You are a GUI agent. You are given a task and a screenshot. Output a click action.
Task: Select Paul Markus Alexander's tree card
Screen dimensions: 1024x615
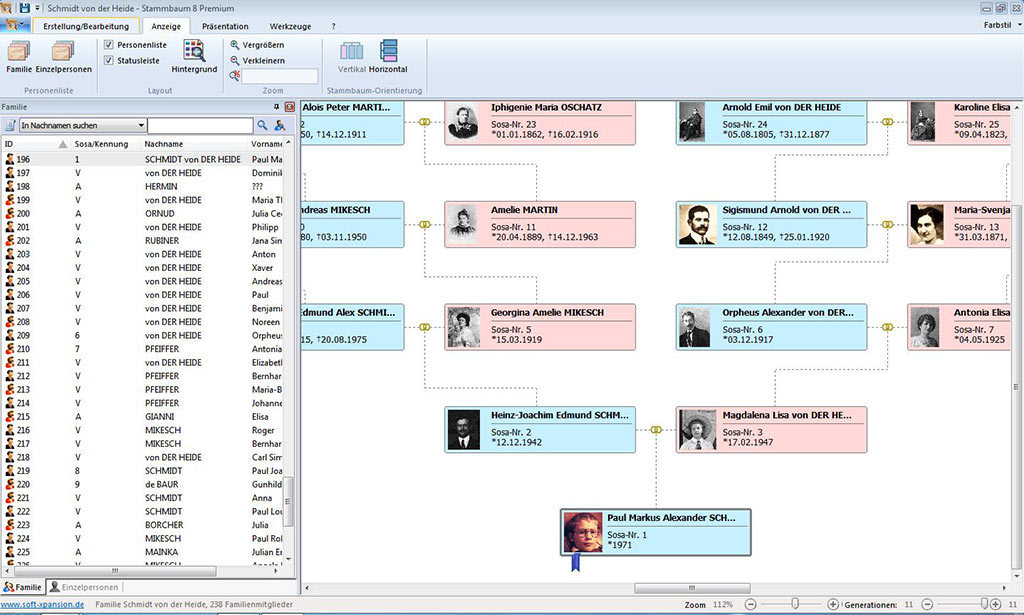coord(656,532)
